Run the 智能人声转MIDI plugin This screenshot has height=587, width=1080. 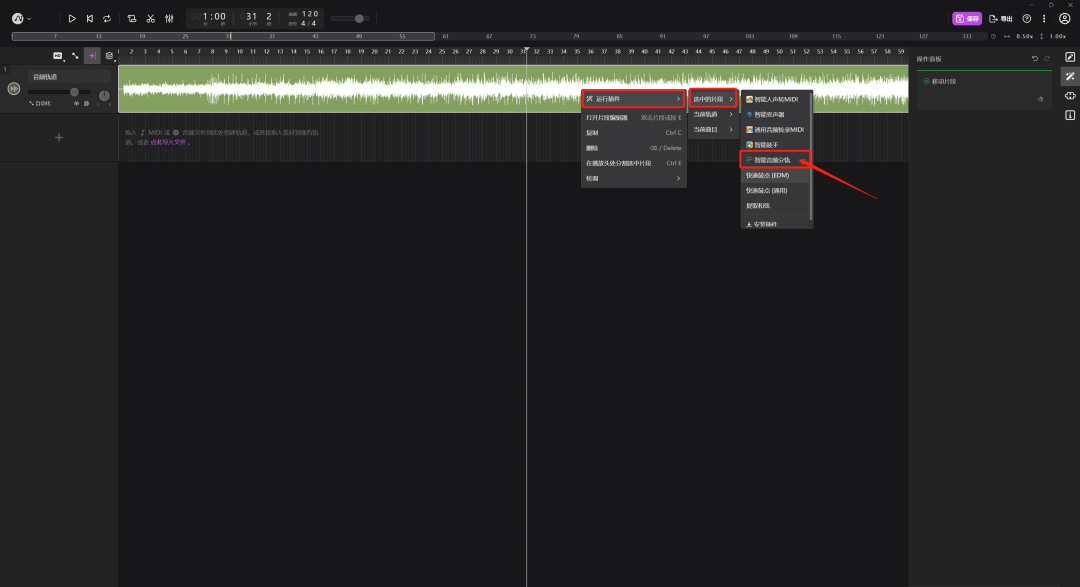point(775,99)
